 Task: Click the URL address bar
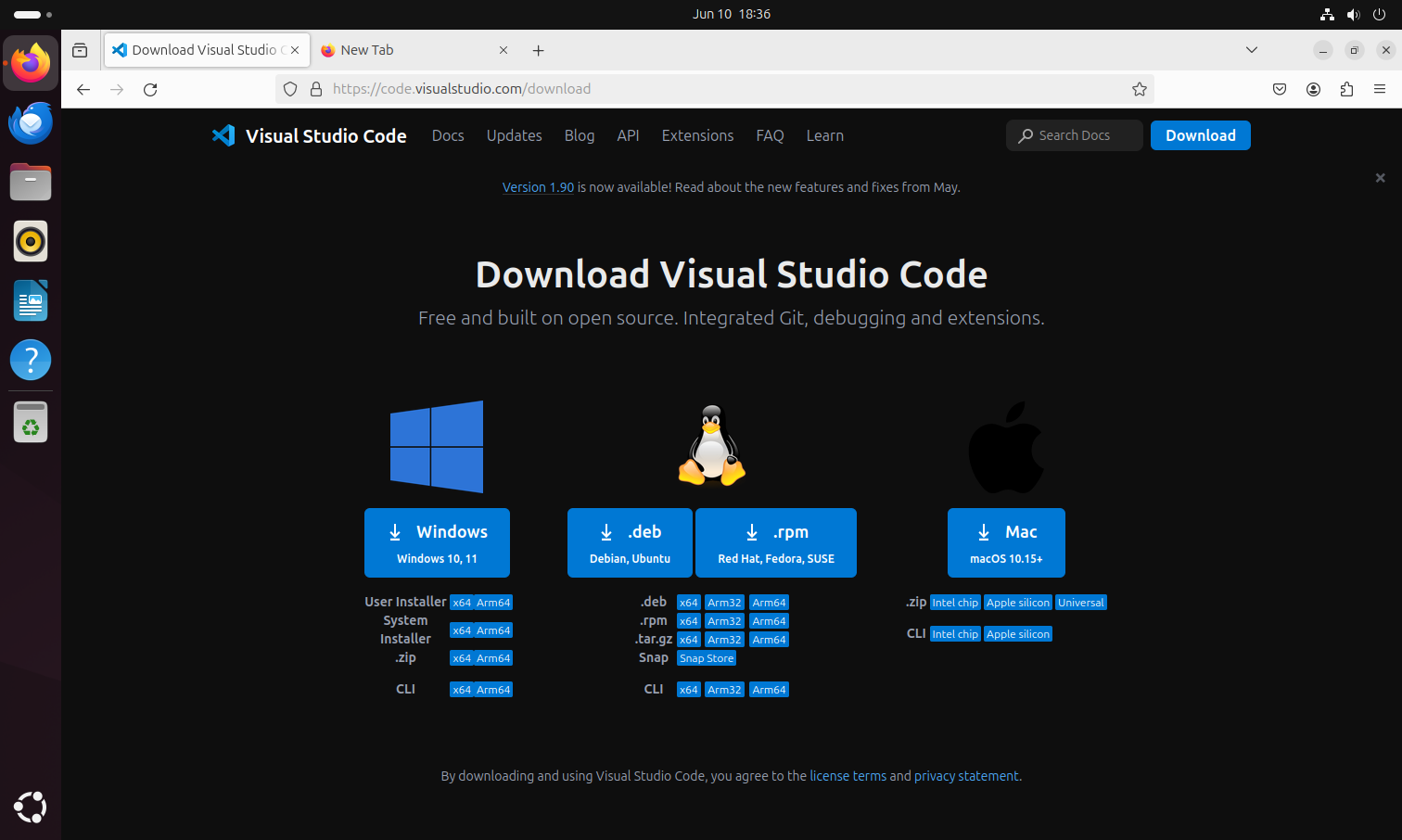coord(714,89)
